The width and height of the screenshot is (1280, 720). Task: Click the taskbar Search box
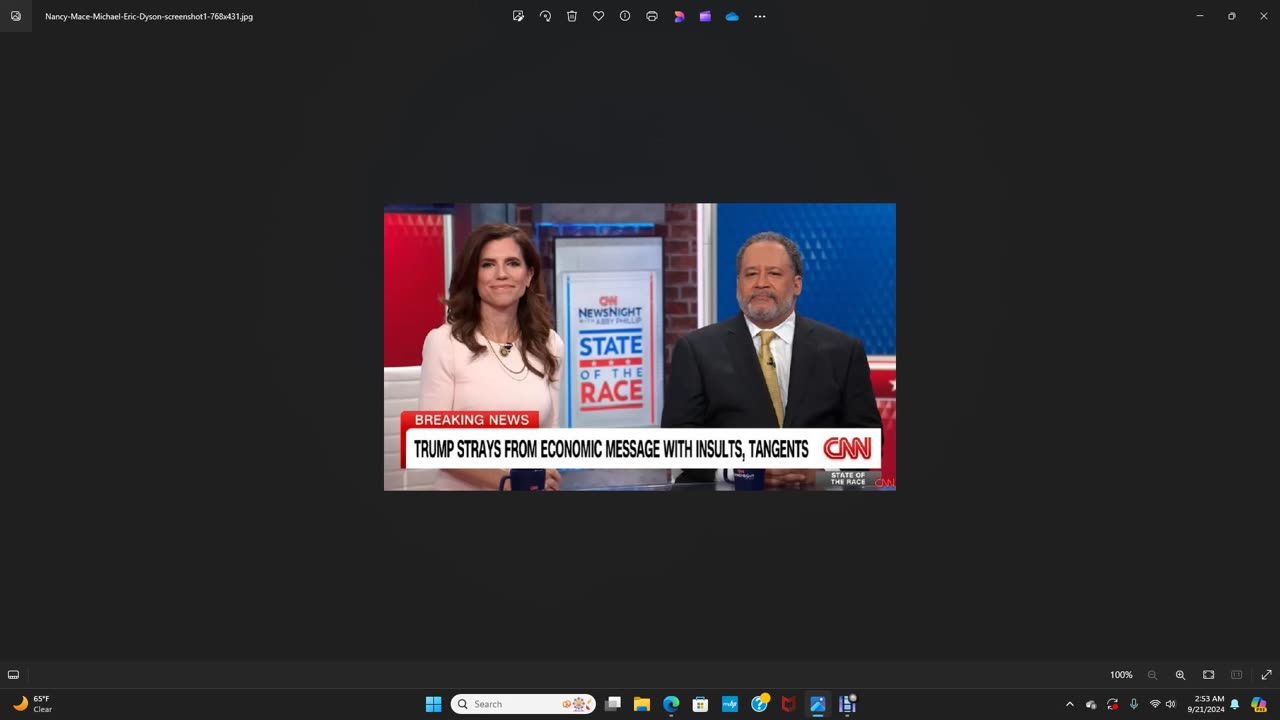click(523, 704)
